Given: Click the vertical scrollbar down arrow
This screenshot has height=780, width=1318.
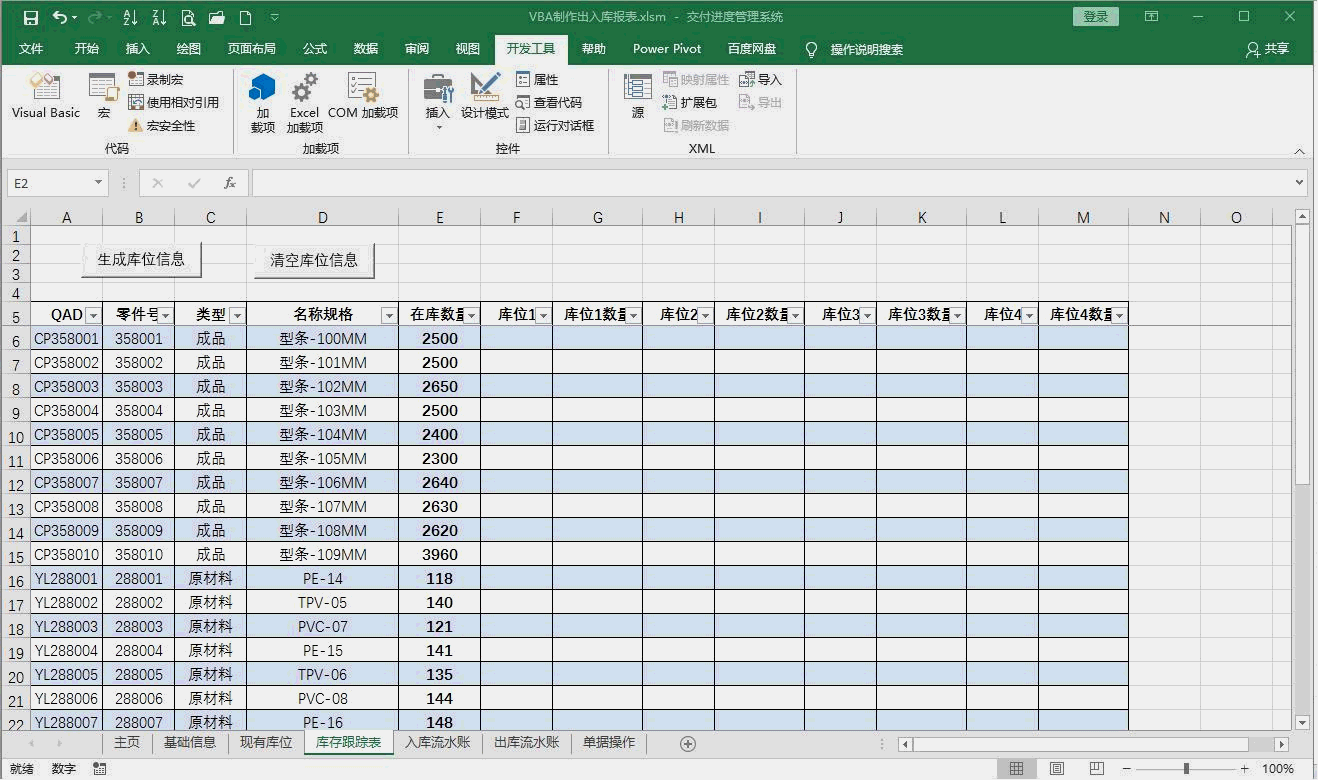Looking at the screenshot, I should tap(1302, 722).
